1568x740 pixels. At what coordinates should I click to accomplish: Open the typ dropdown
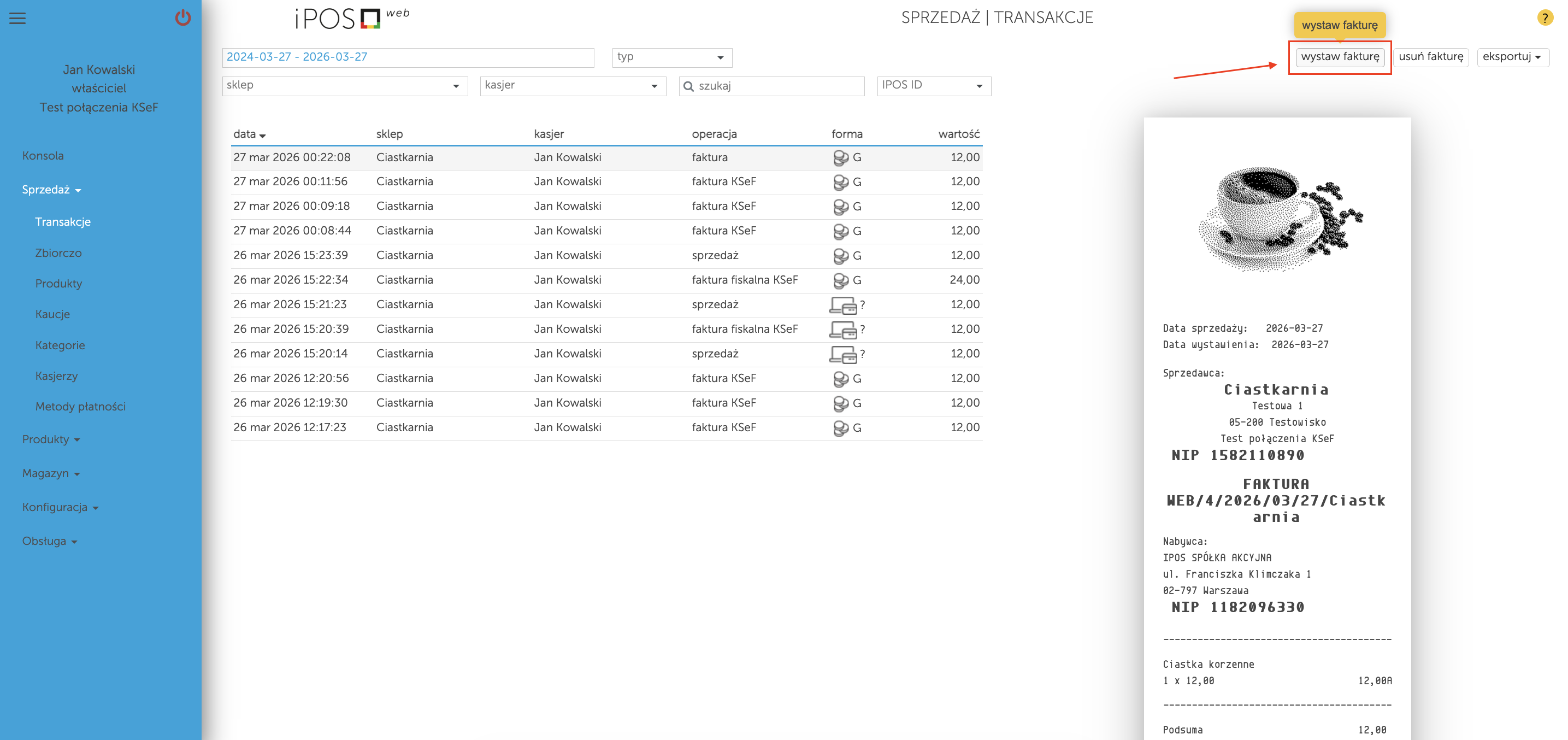coord(671,57)
